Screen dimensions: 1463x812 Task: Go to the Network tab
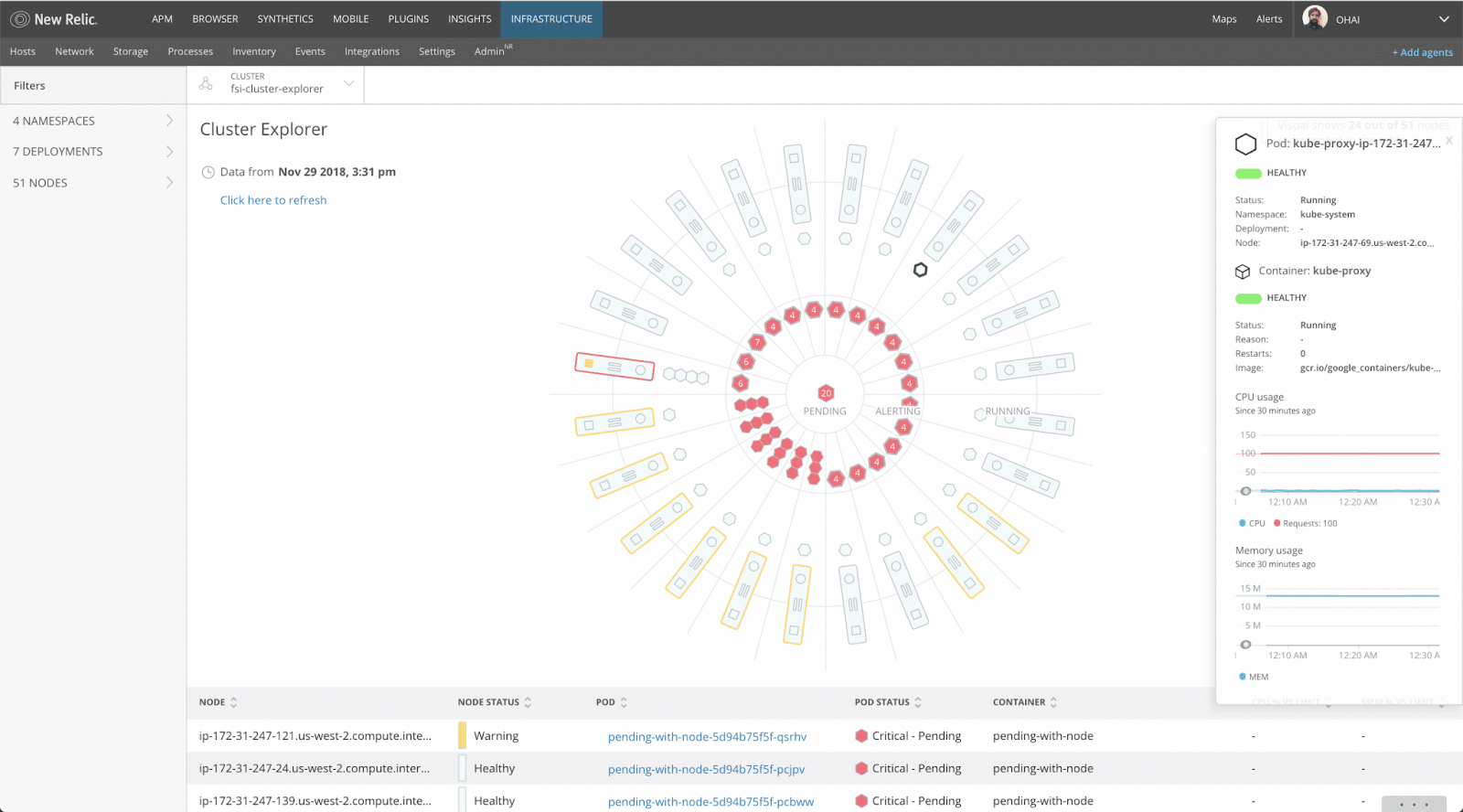tap(74, 51)
